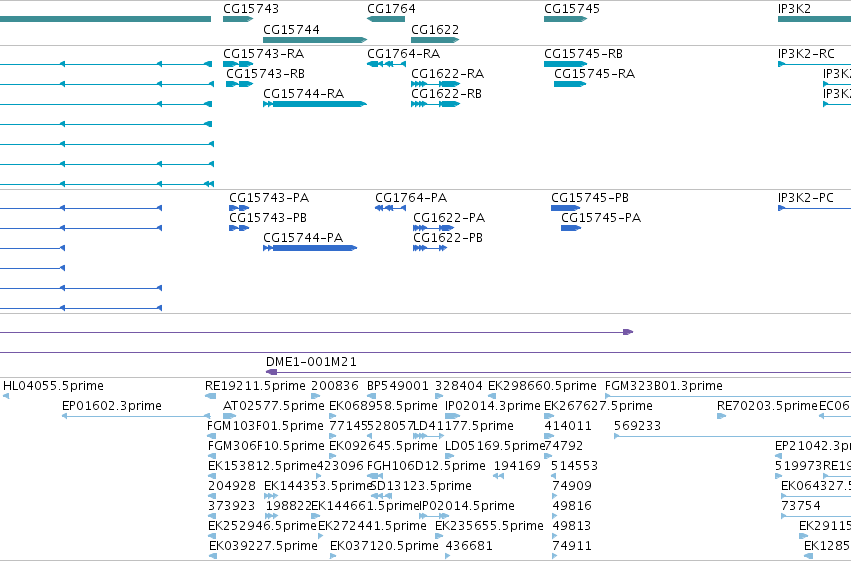
Task: Open the 436681 feature label
Action: pos(469,546)
